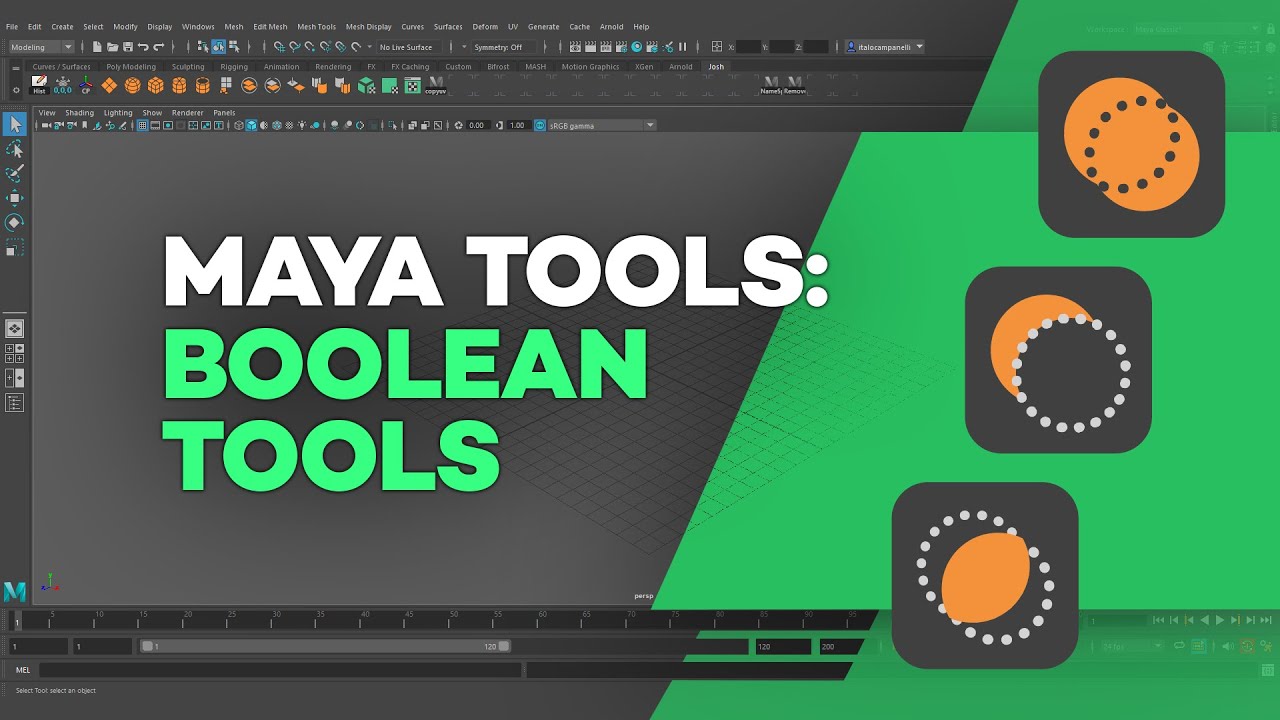Open the Edit Mesh menu
Image resolution: width=1280 pixels, height=720 pixels.
(269, 27)
